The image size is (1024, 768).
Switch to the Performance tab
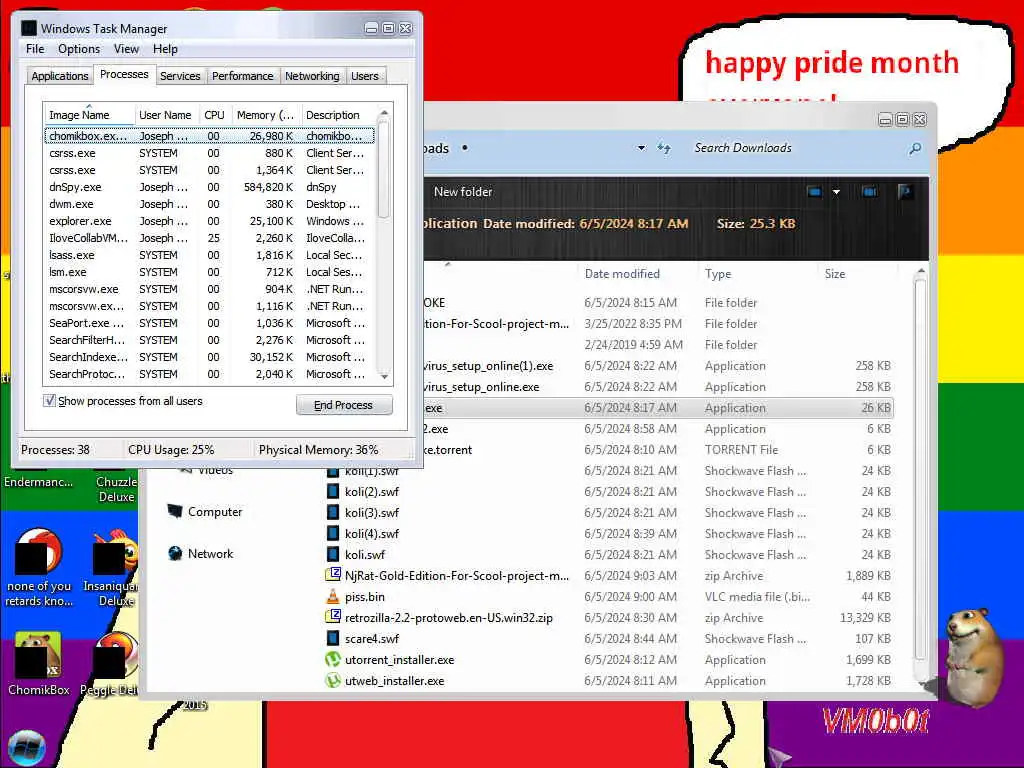[242, 76]
